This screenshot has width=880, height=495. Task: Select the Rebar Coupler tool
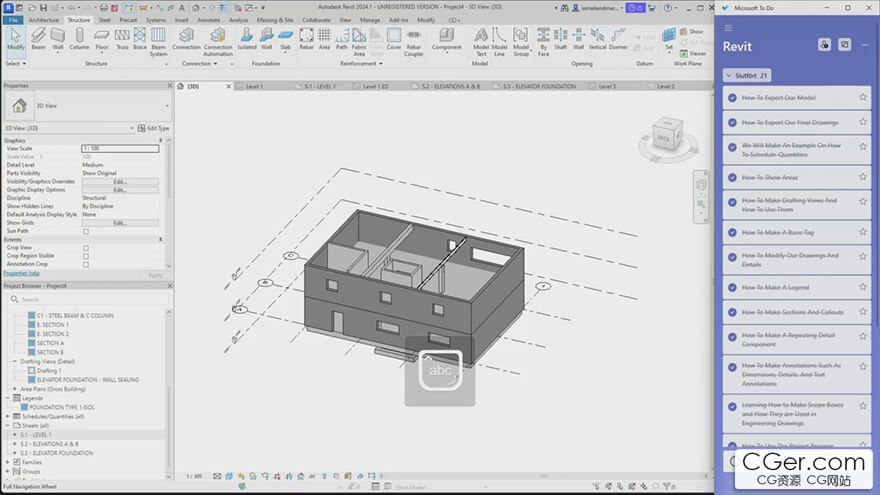pyautogui.click(x=414, y=42)
